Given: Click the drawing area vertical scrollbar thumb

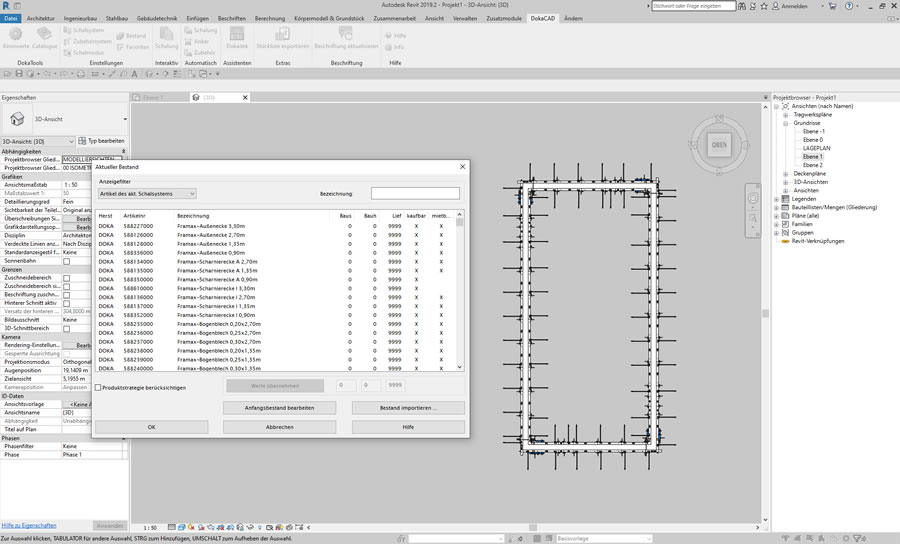Looking at the screenshot, I should pyautogui.click(x=765, y=313).
